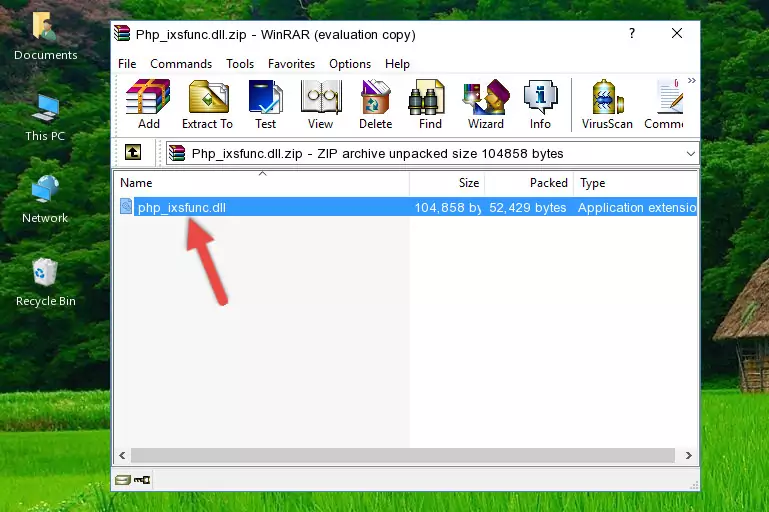Start the VirusScan tool
The width and height of the screenshot is (769, 512).
click(607, 104)
